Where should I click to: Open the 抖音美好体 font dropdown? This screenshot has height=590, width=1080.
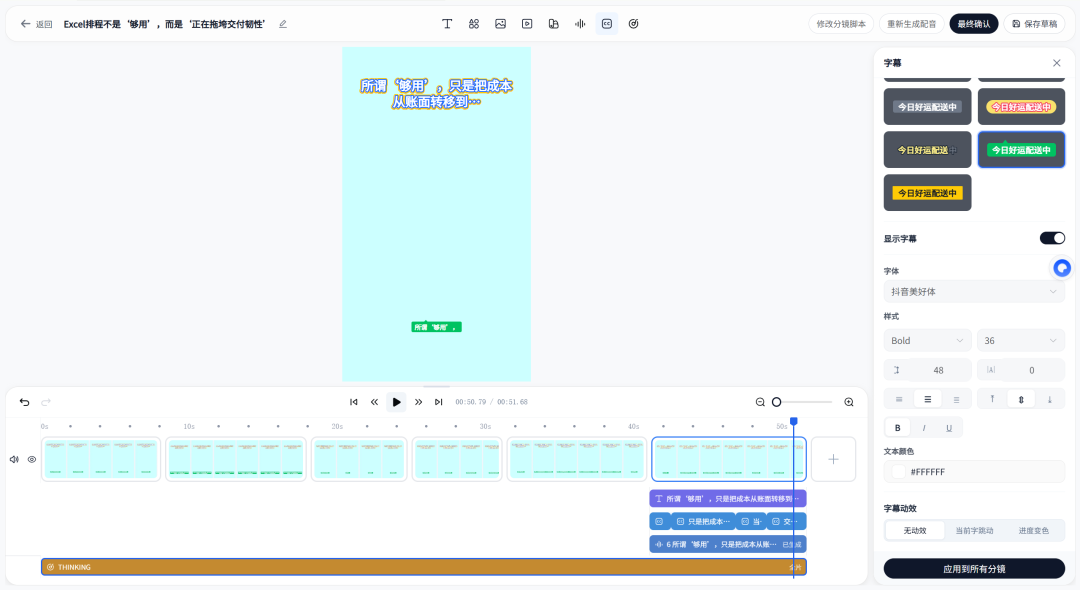pyautogui.click(x=974, y=292)
